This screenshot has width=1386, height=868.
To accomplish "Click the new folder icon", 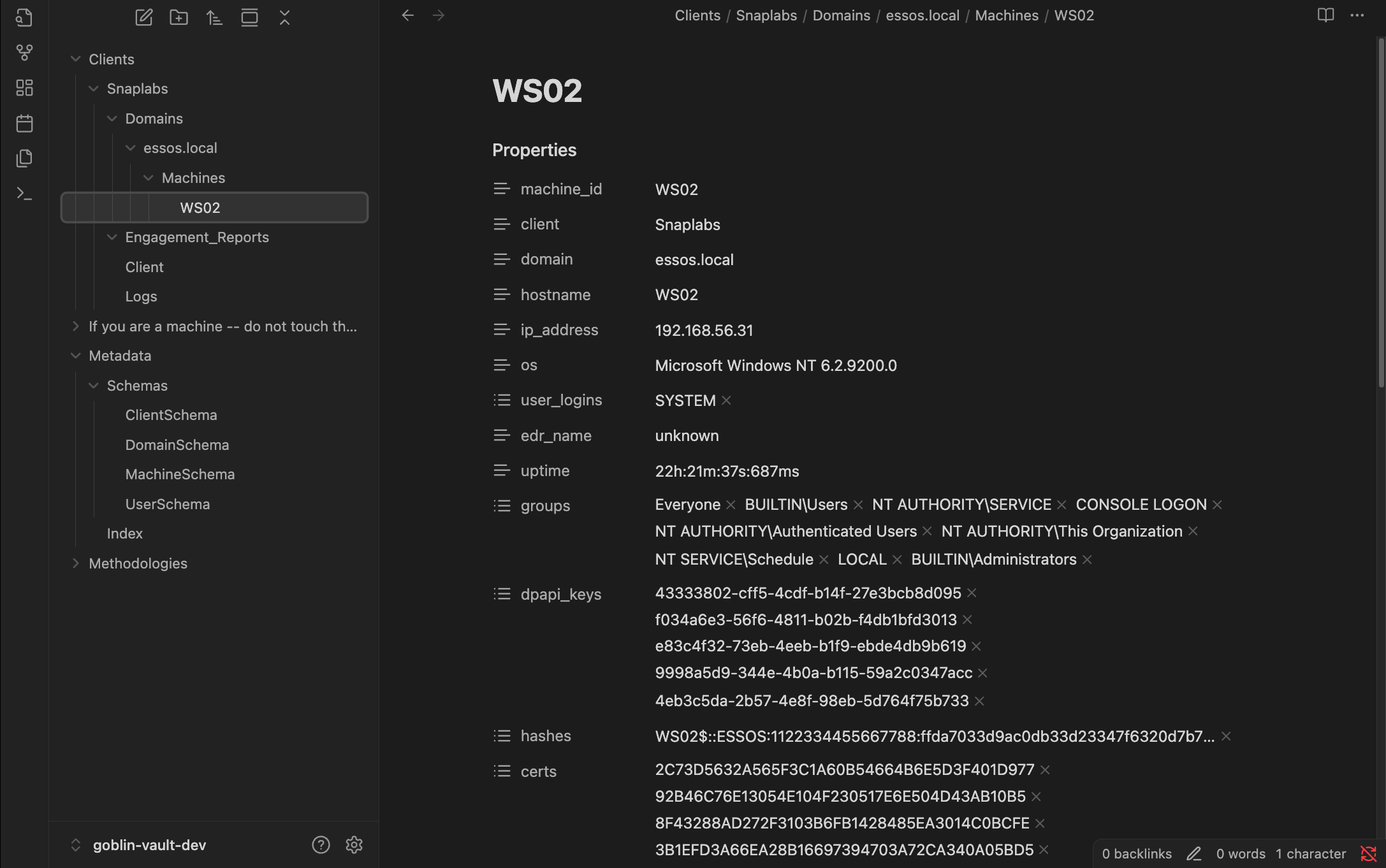I will (x=179, y=17).
